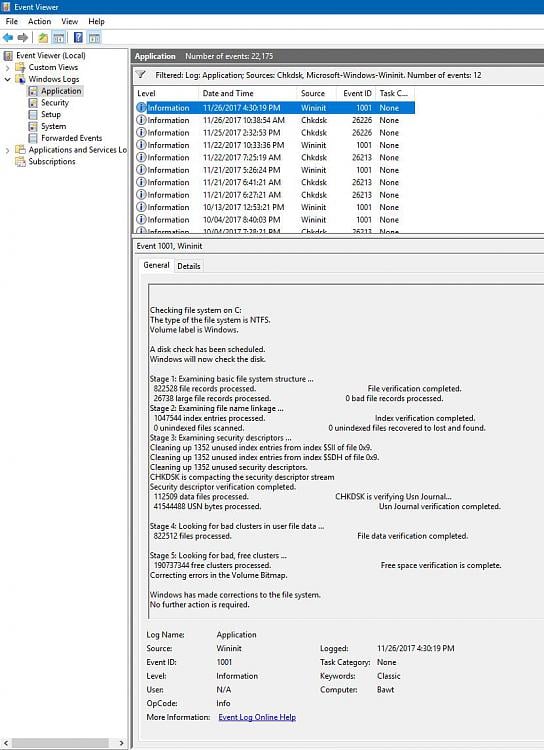Click the Custom Views folder icon
The image size is (544, 750).
[21, 67]
